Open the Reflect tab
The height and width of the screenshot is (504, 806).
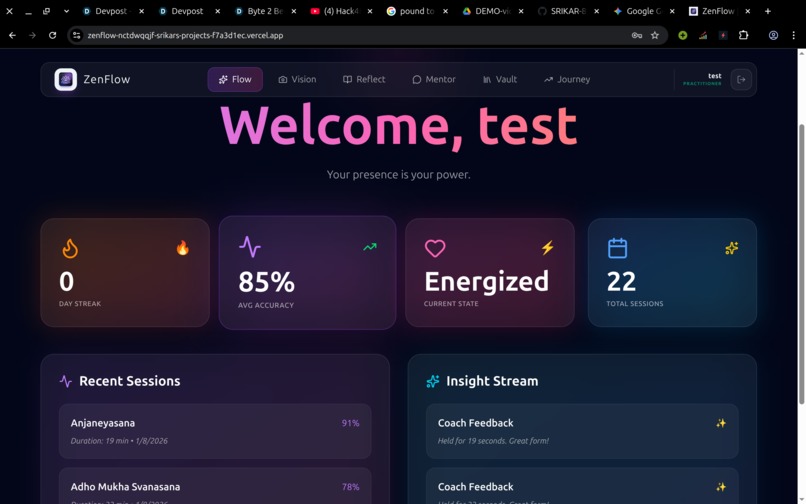click(x=364, y=79)
